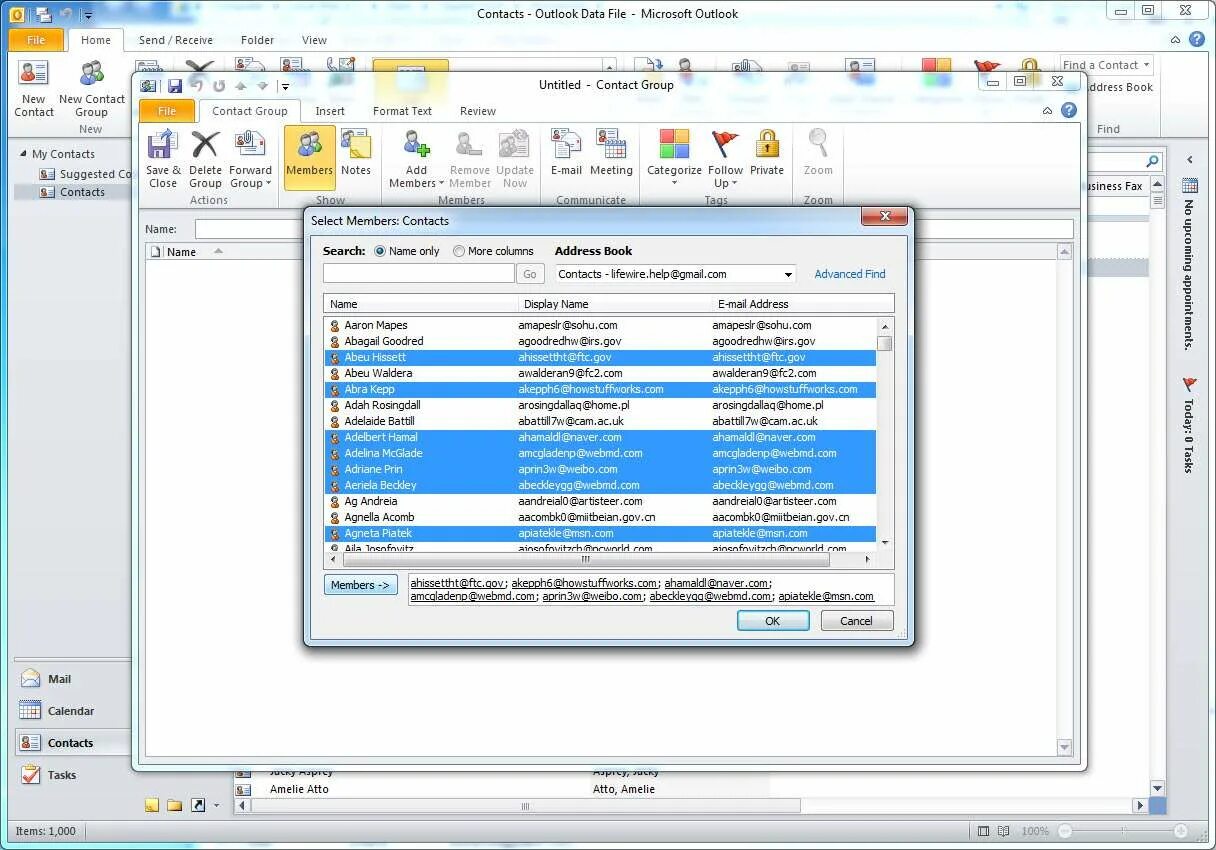Click Save & Close icon in Contact Group
Image resolution: width=1216 pixels, height=850 pixels.
[162, 145]
